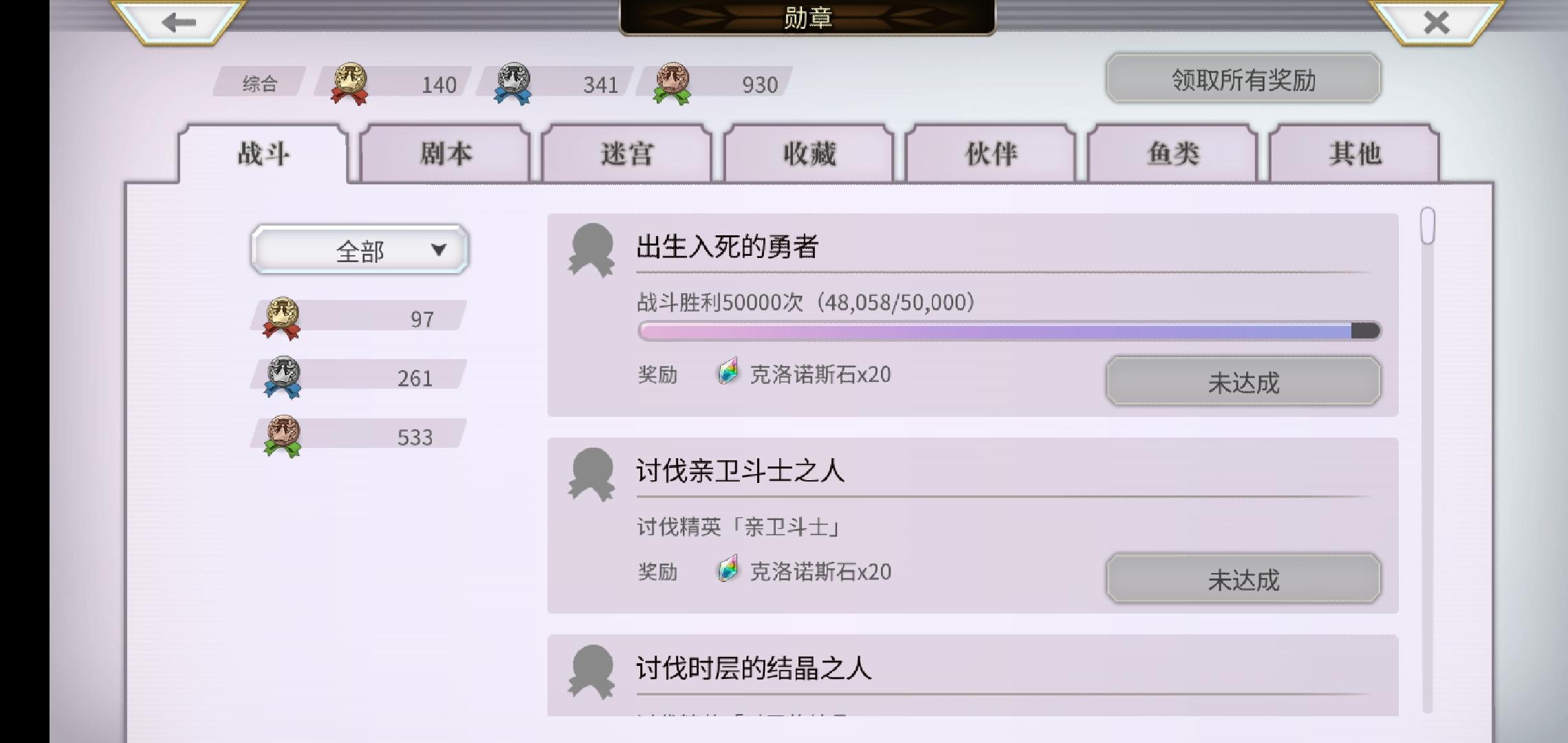The width and height of the screenshot is (1568, 743).
Task: Click the vertical scrollbar handle
Action: (x=1428, y=226)
